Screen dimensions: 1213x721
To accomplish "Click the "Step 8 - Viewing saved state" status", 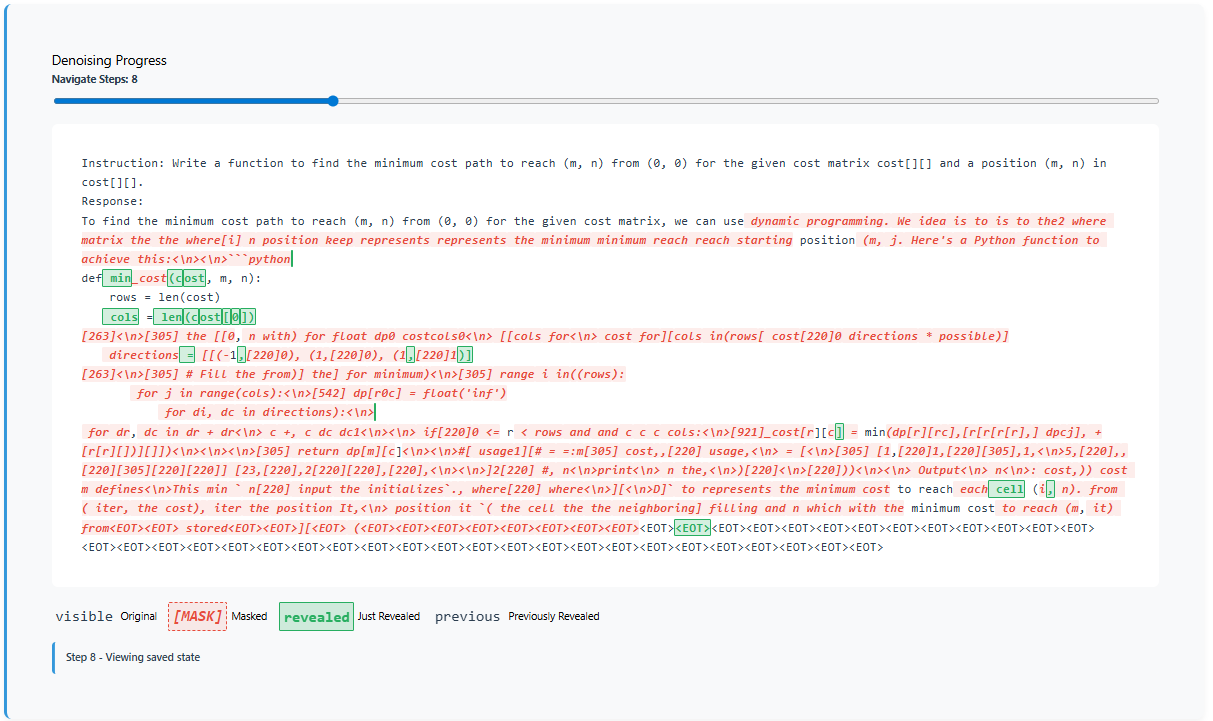I will coord(133,657).
